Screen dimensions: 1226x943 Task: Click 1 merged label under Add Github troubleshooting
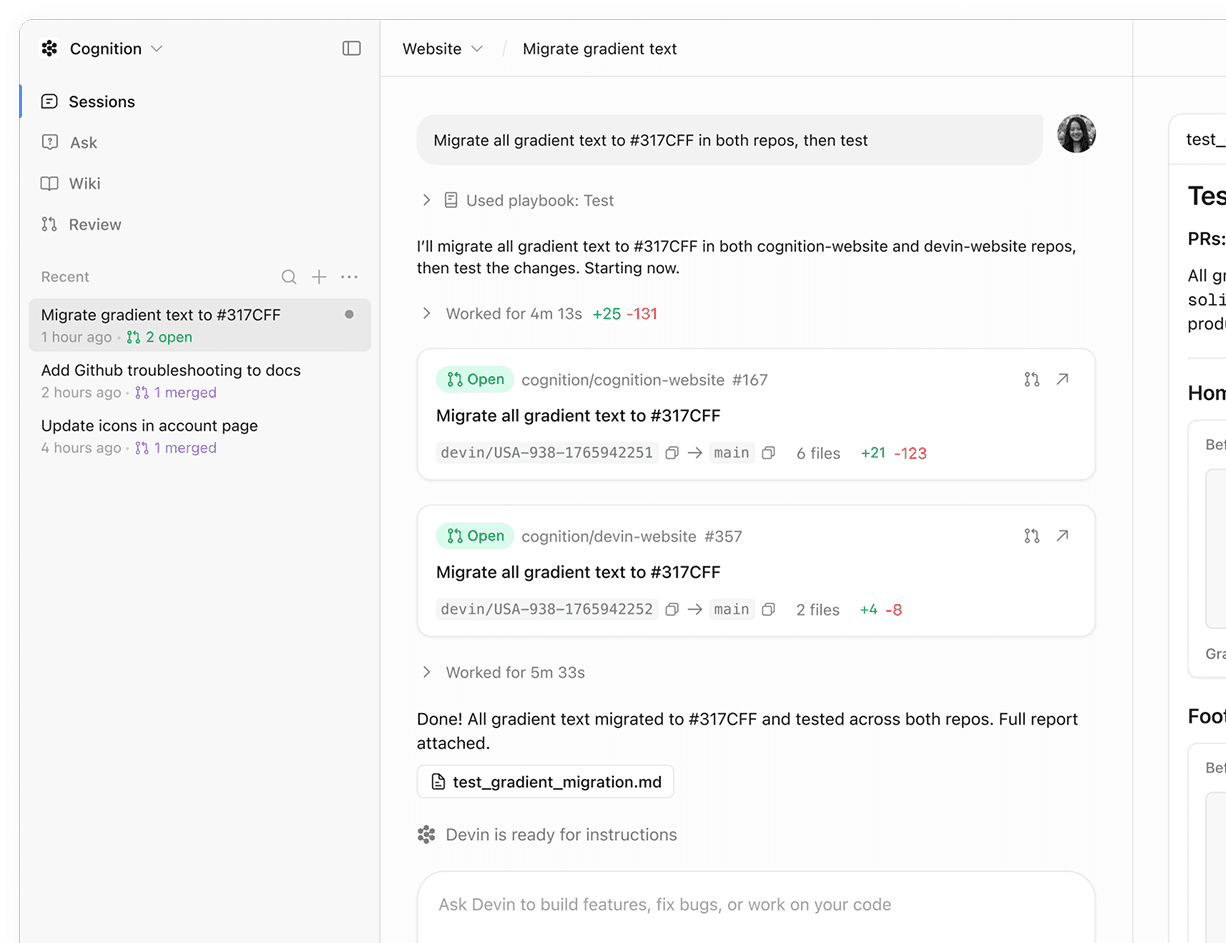[176, 392]
